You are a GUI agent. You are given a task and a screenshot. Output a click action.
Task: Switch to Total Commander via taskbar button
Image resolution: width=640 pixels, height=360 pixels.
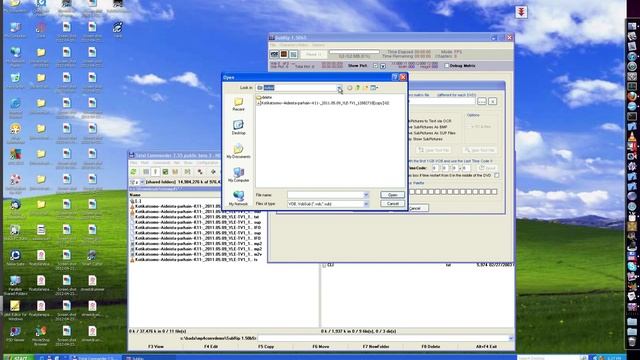[x=96, y=358]
